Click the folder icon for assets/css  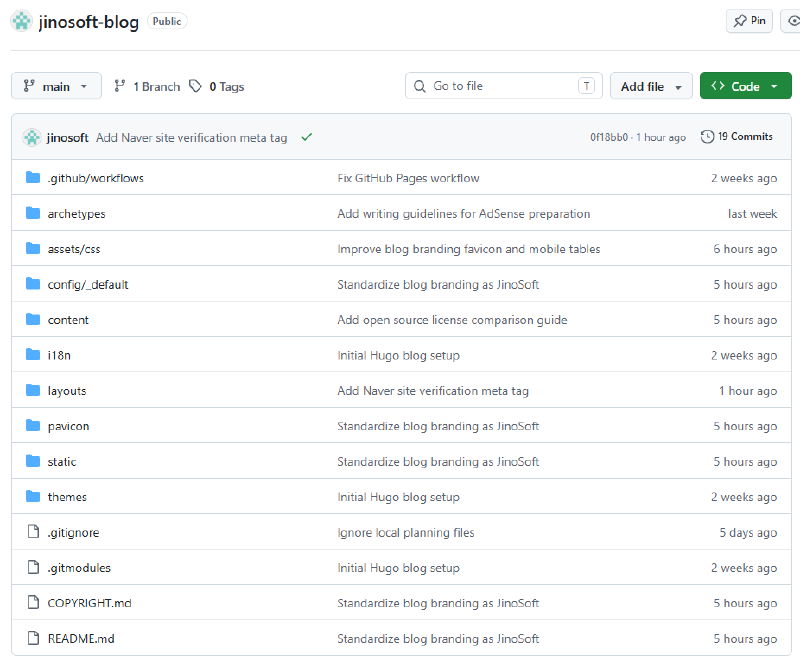click(x=33, y=248)
